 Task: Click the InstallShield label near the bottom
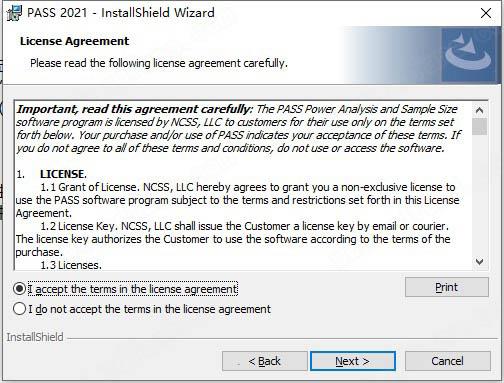[x=35, y=337]
